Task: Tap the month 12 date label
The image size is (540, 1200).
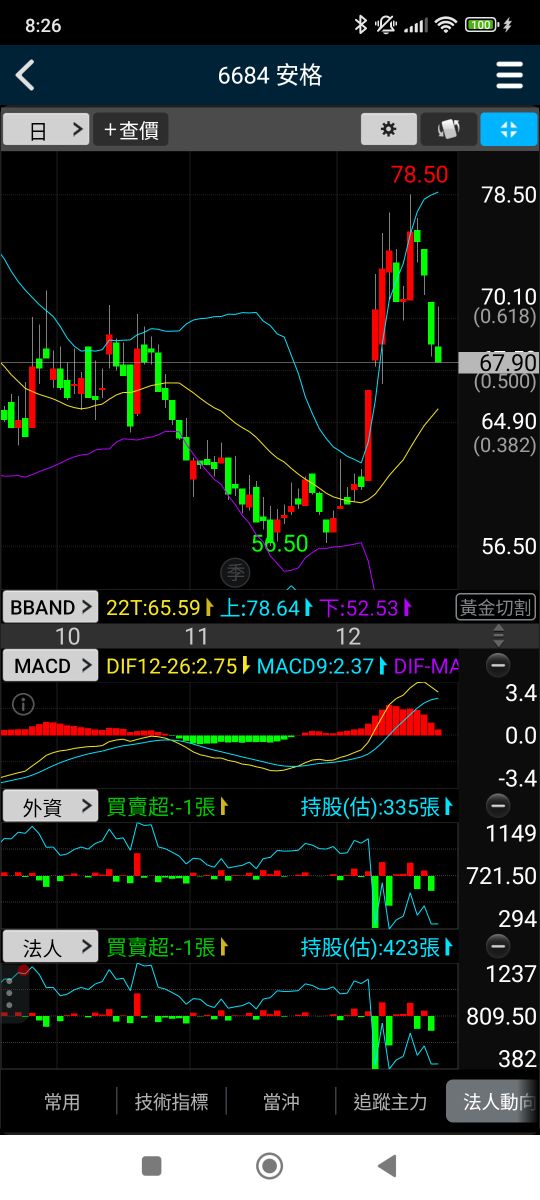Action: (348, 637)
